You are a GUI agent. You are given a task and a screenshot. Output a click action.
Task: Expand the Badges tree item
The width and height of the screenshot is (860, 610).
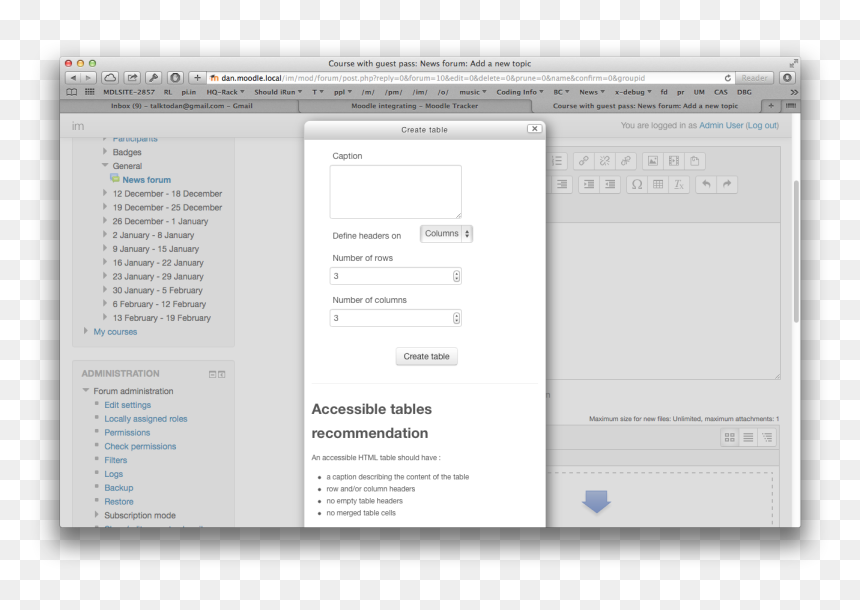pyautogui.click(x=105, y=151)
